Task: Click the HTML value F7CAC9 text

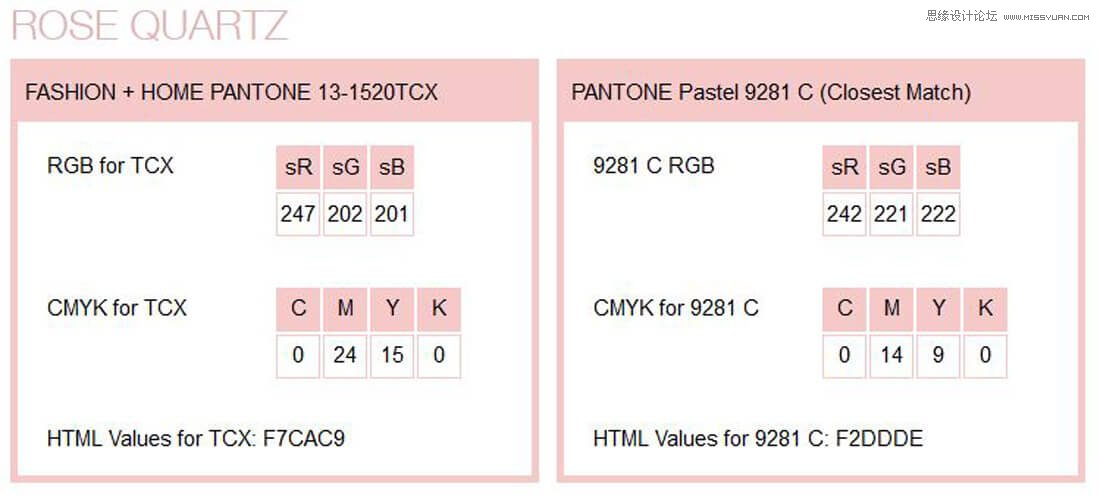Action: tap(304, 438)
